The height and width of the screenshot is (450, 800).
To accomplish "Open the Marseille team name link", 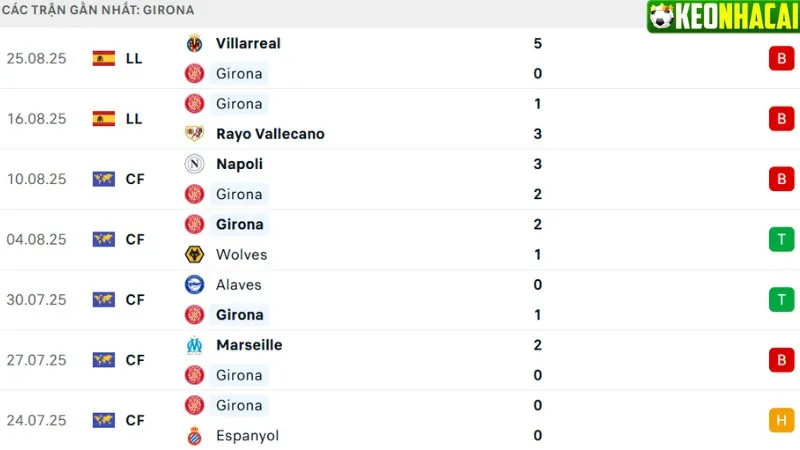I will (249, 345).
